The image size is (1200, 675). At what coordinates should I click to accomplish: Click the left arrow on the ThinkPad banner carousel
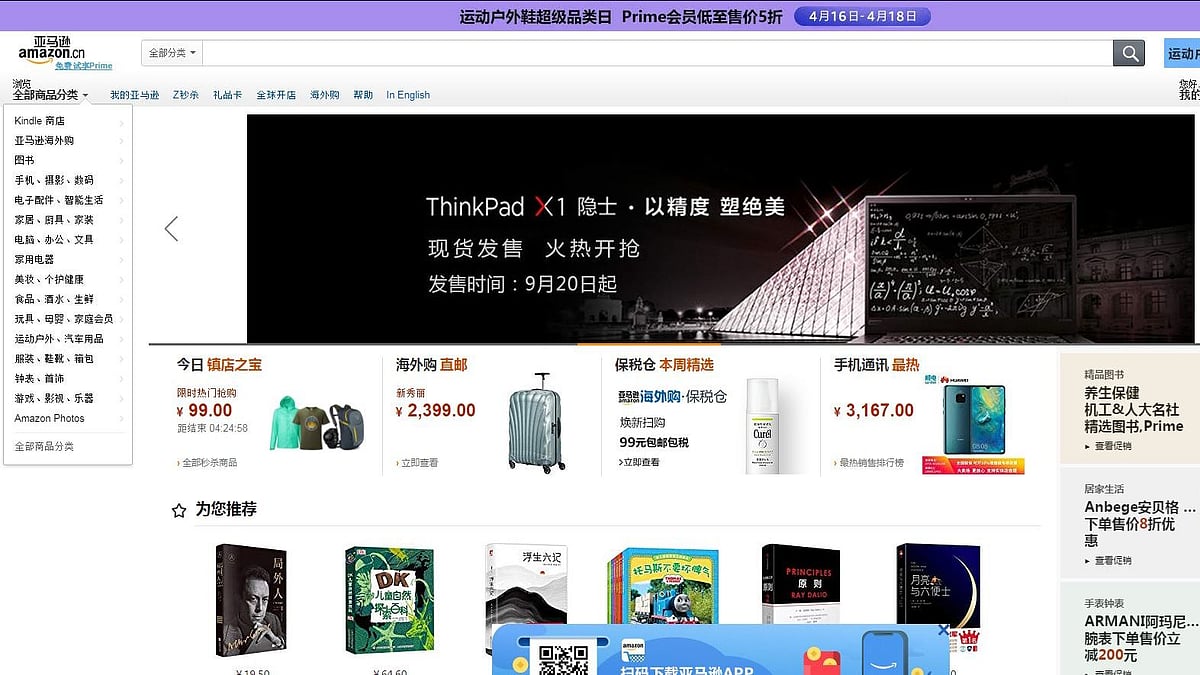pyautogui.click(x=171, y=228)
